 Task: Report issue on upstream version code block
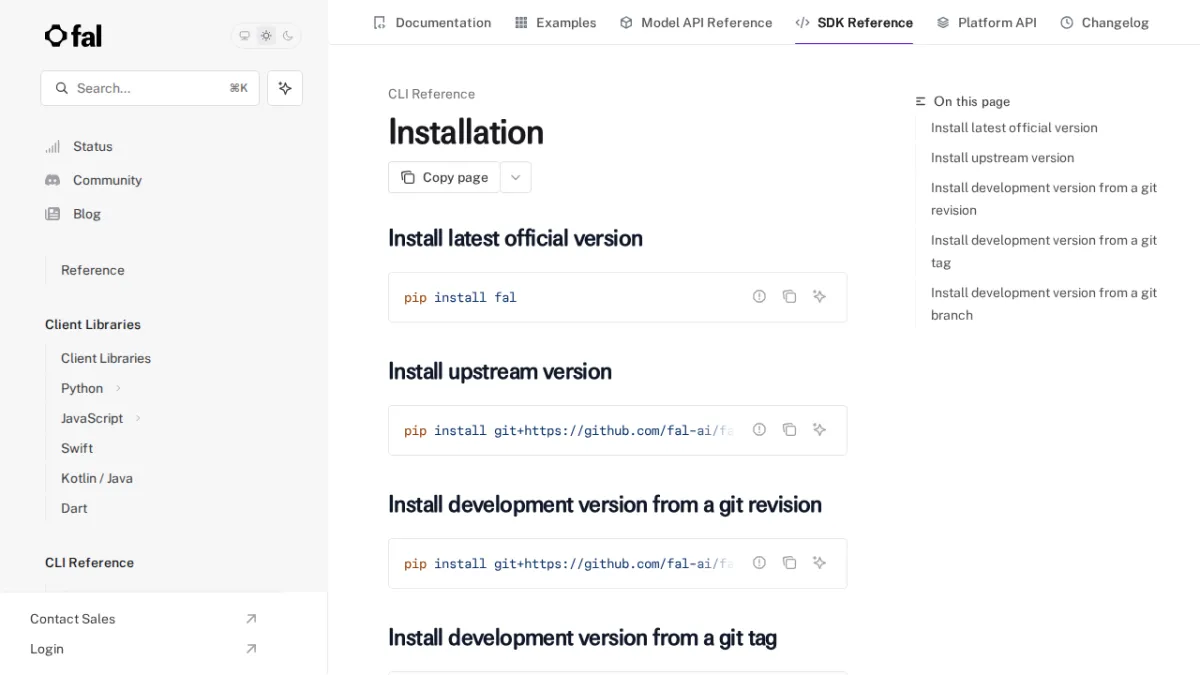coord(759,430)
